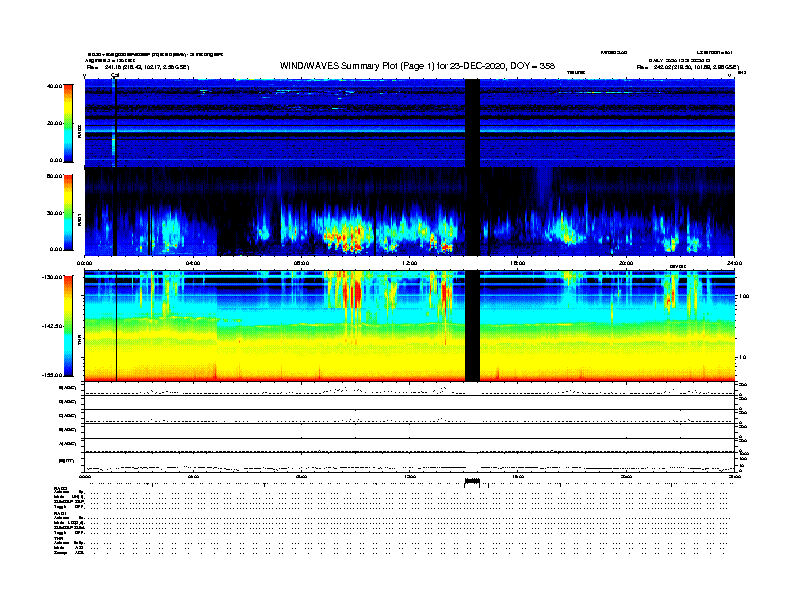Image resolution: width=792 pixels, height=612 pixels.
Task: Click the RAD1 status heading at bottom left
Action: coord(60,514)
